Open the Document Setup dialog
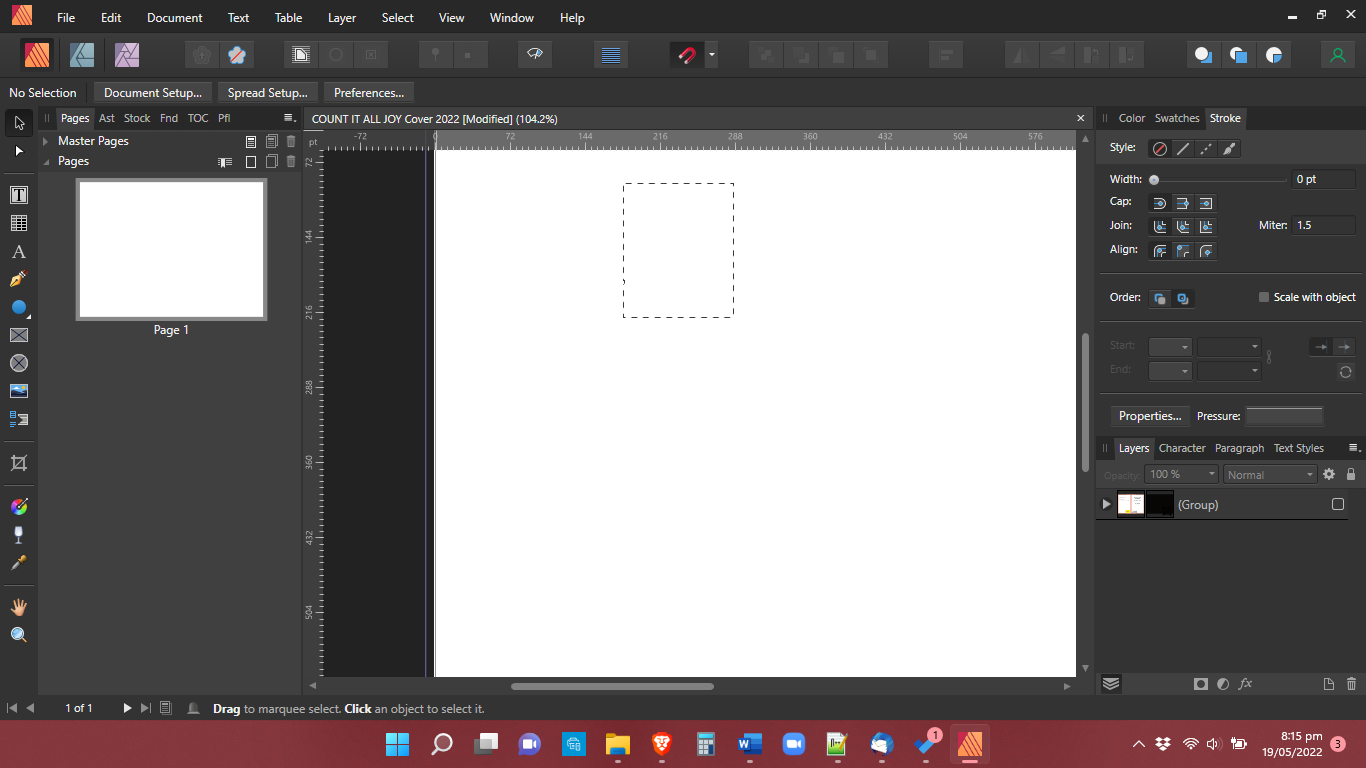The height and width of the screenshot is (768, 1366). tap(152, 92)
